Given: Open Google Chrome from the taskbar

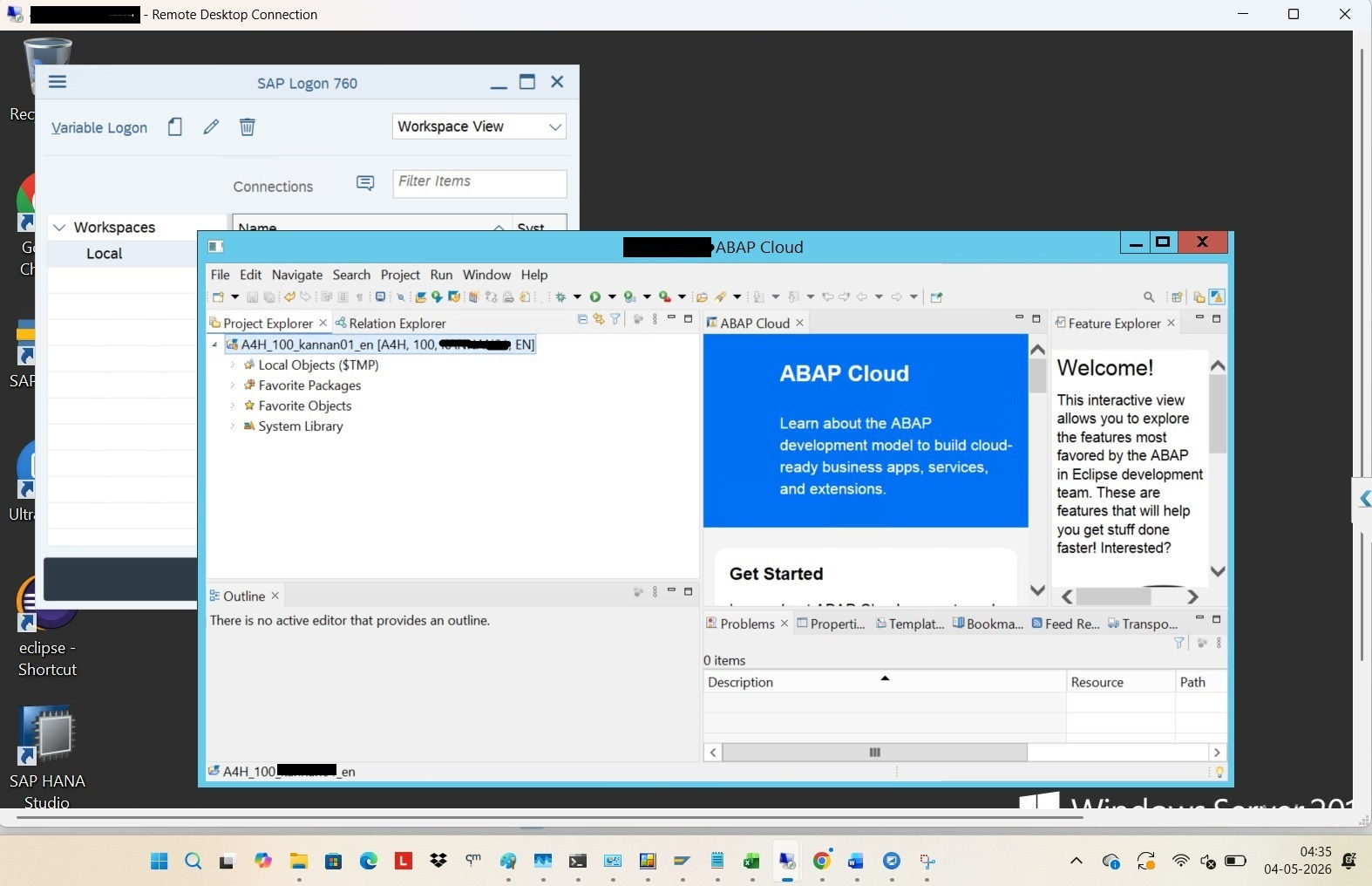Looking at the screenshot, I should coord(821,862).
